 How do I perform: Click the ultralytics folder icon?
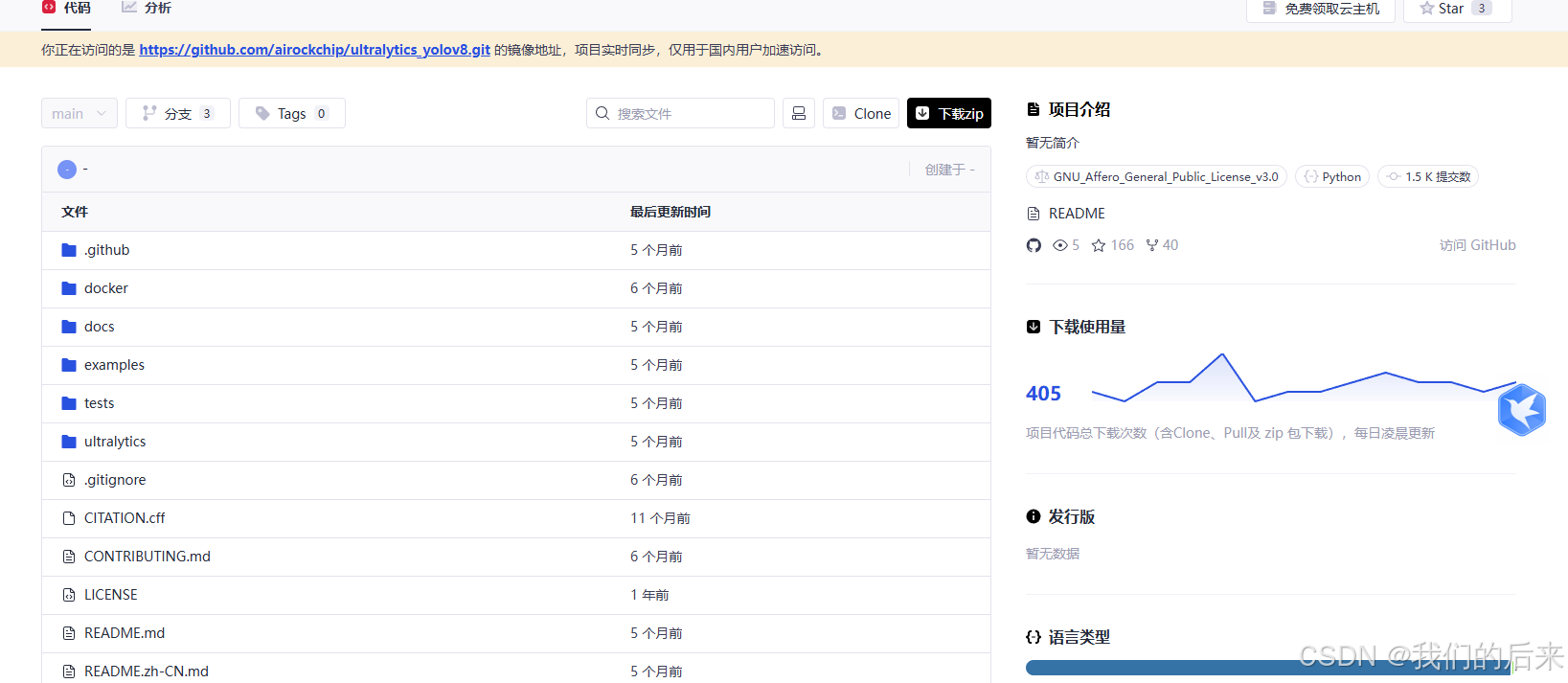(69, 442)
